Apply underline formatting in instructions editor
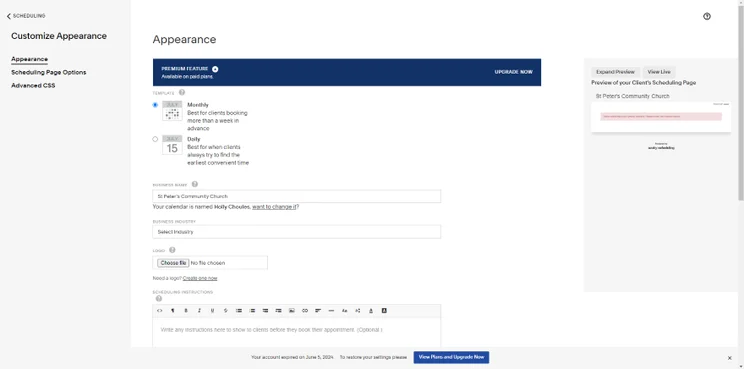 213,311
